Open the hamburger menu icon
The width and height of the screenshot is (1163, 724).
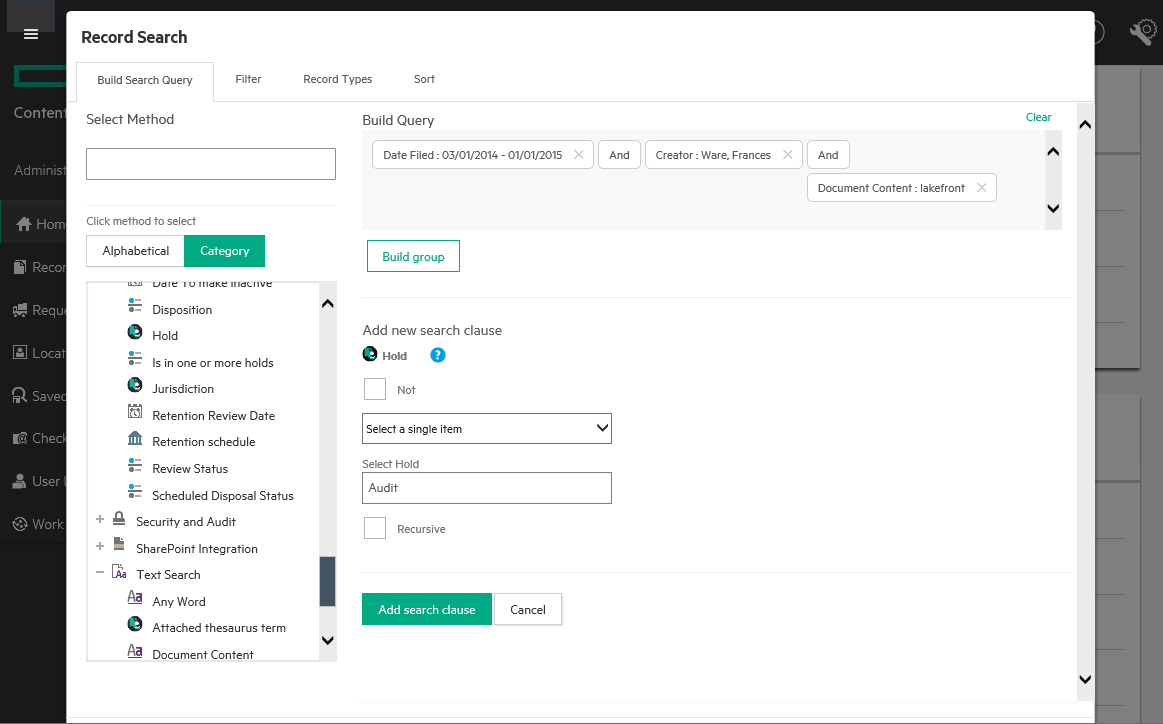tap(31, 34)
